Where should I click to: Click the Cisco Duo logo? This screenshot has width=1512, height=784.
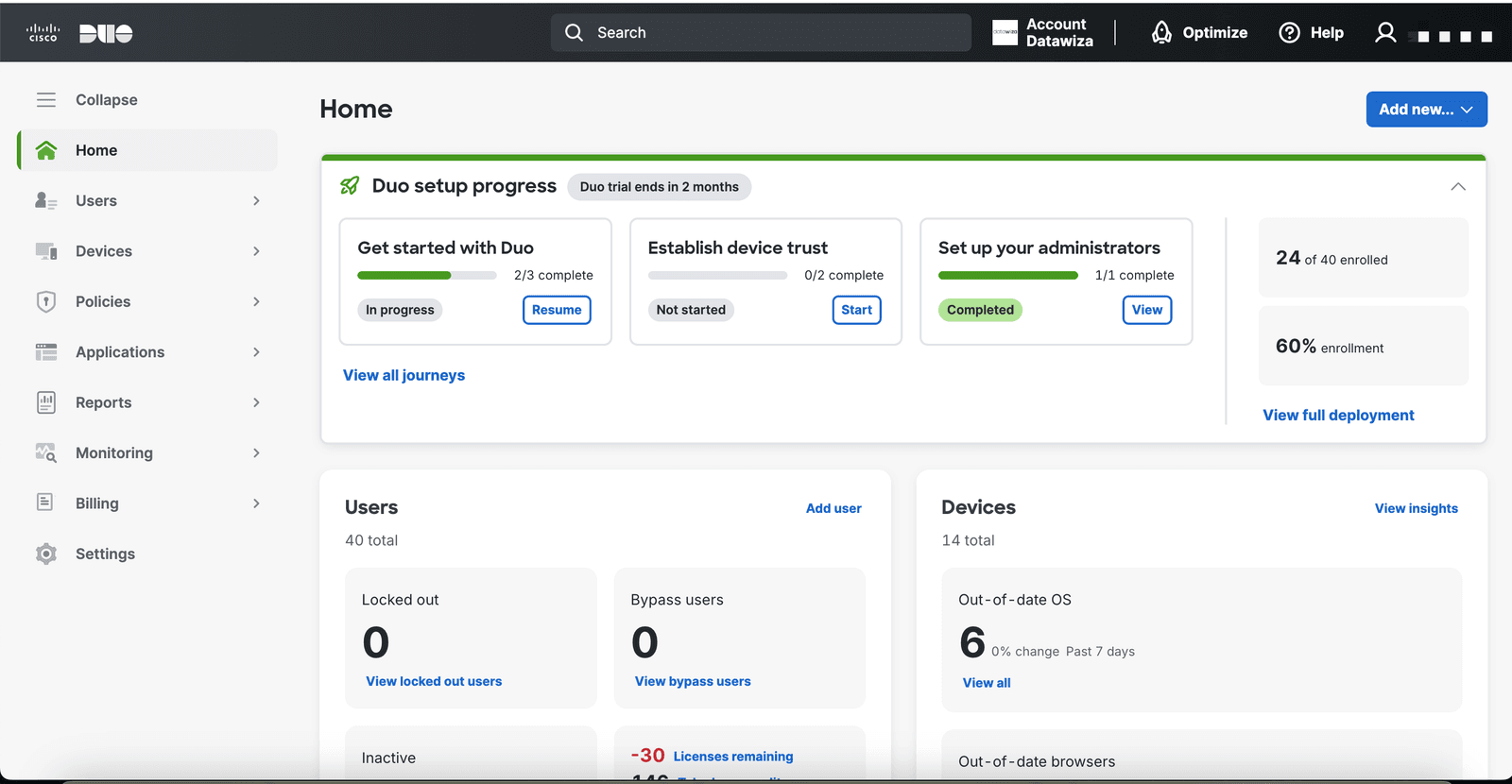(79, 33)
